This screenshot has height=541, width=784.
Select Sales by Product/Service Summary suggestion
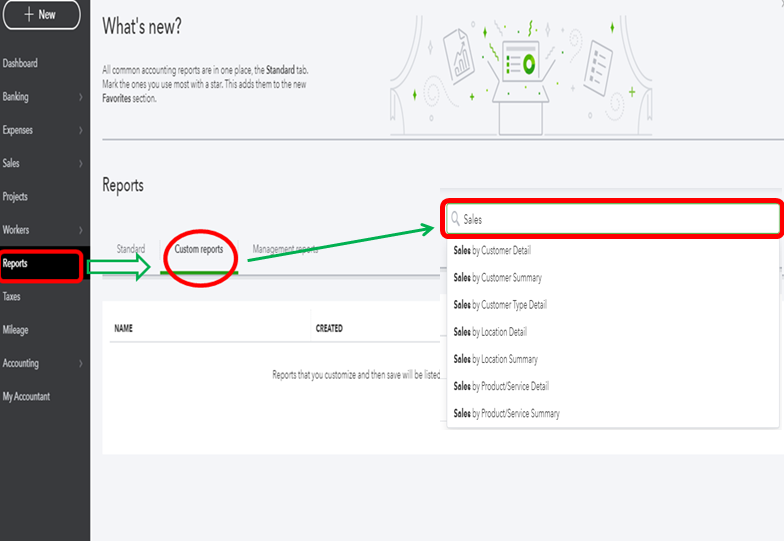click(506, 413)
